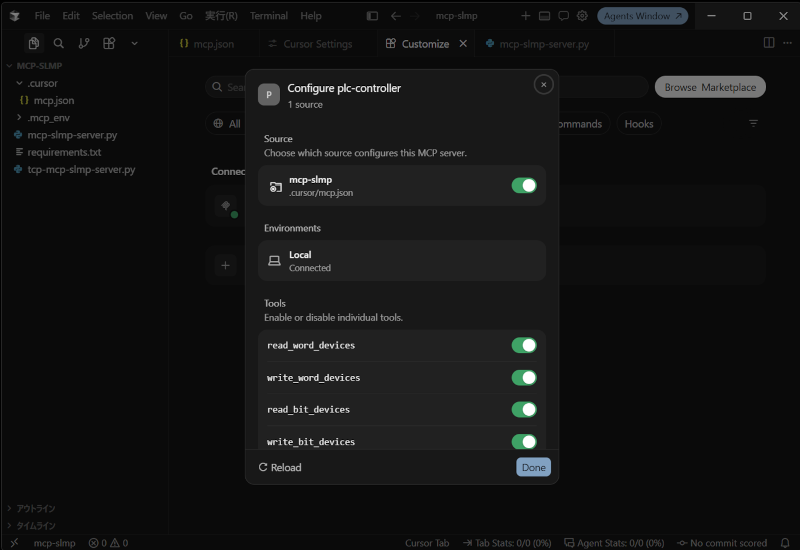This screenshot has height=550, width=800.
Task: Open the Source Control branch icon
Action: 84,43
